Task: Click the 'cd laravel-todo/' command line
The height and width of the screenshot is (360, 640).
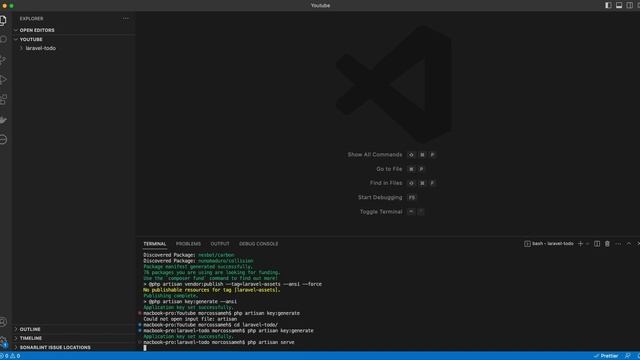Action: (211, 325)
